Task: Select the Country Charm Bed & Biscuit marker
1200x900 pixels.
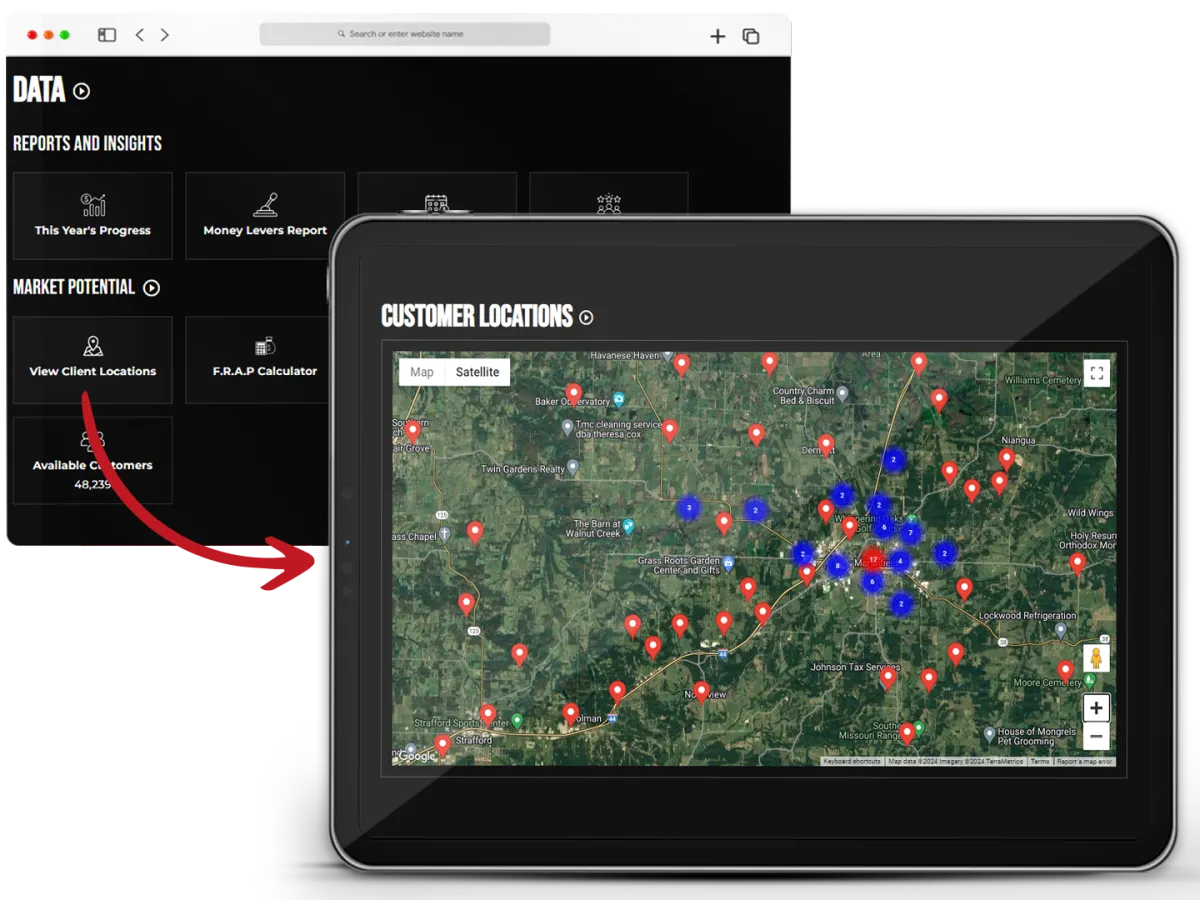Action: coord(842,393)
